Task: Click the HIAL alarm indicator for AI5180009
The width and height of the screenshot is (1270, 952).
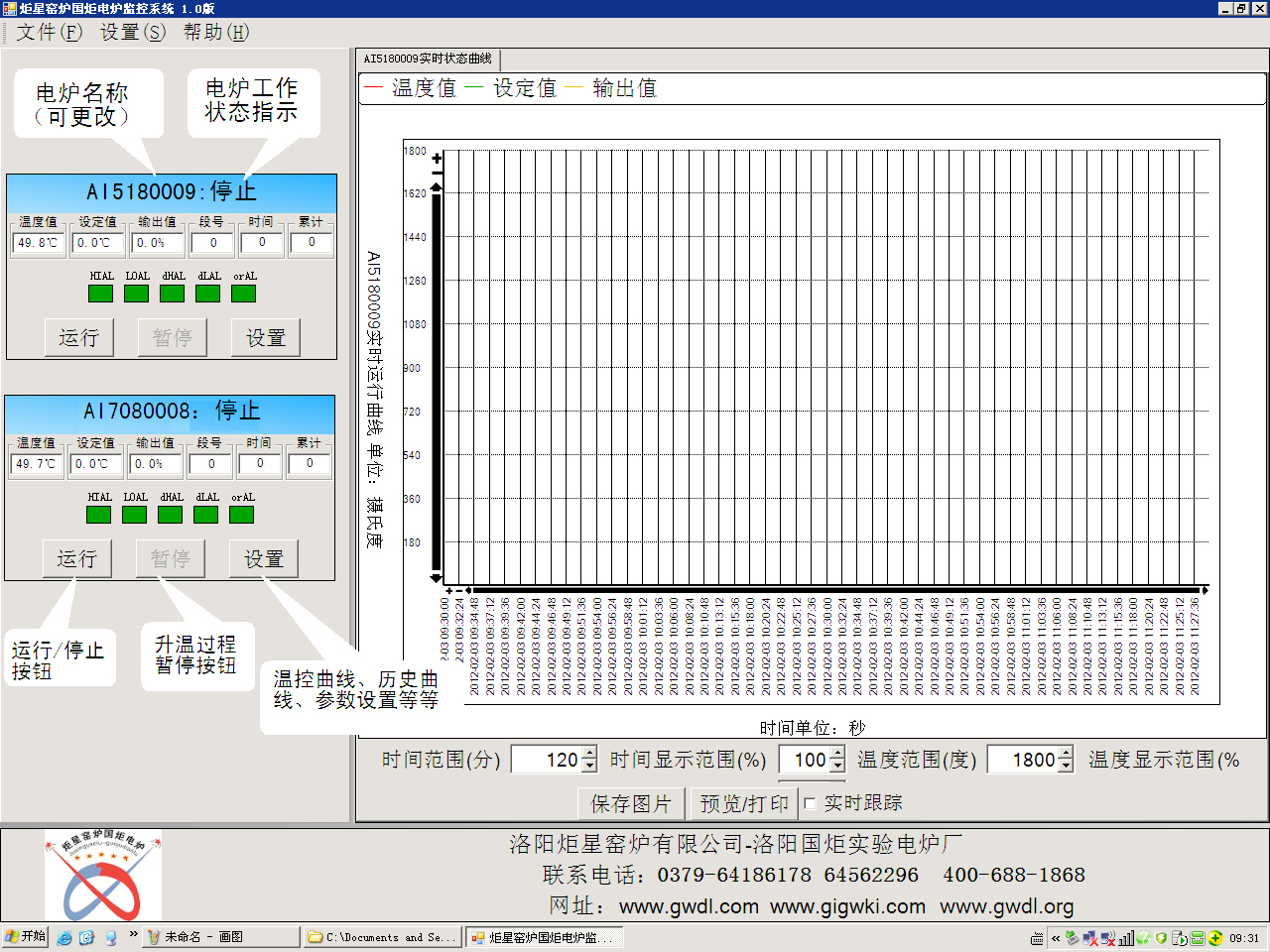Action: (x=100, y=294)
